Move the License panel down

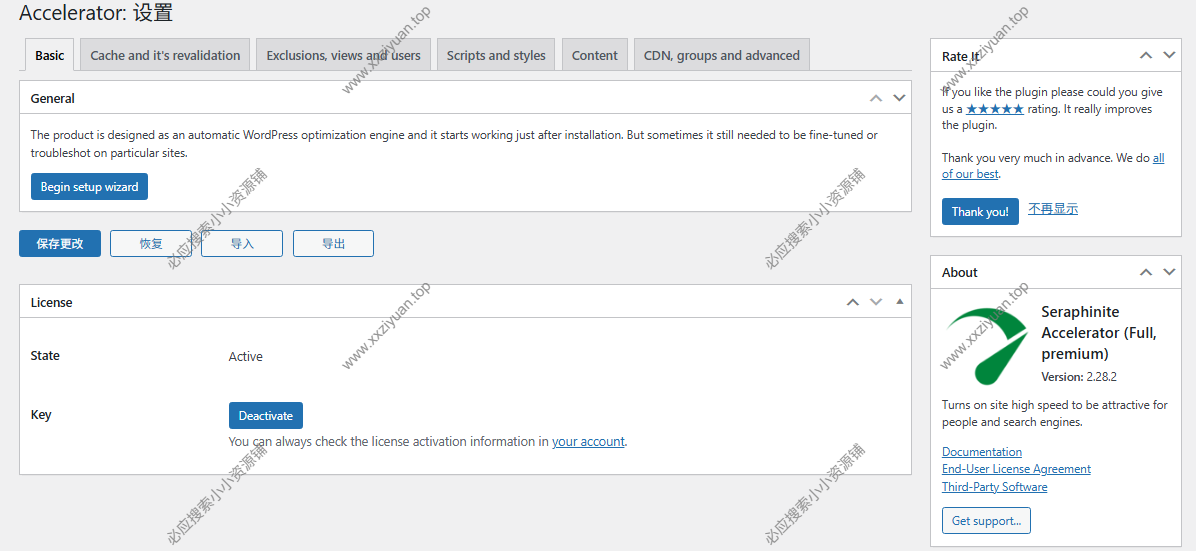[876, 302]
